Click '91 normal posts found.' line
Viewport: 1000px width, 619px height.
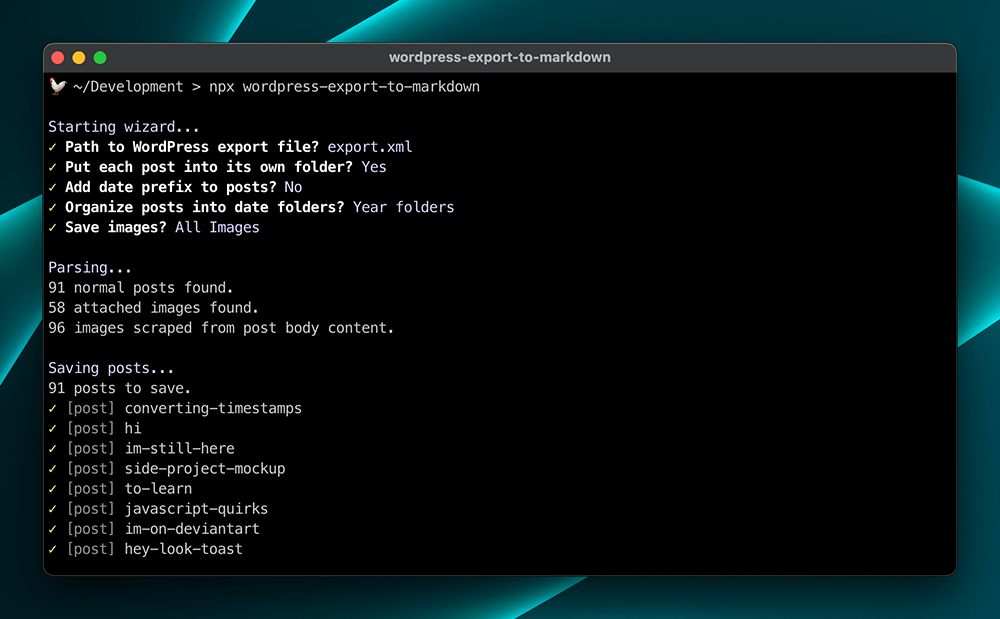tap(141, 288)
